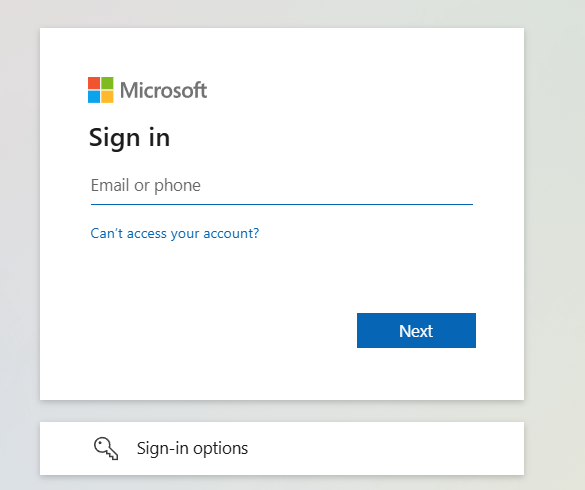This screenshot has height=490, width=585.
Task: Click empty space right of Sign-in options
Action: tap(384, 448)
